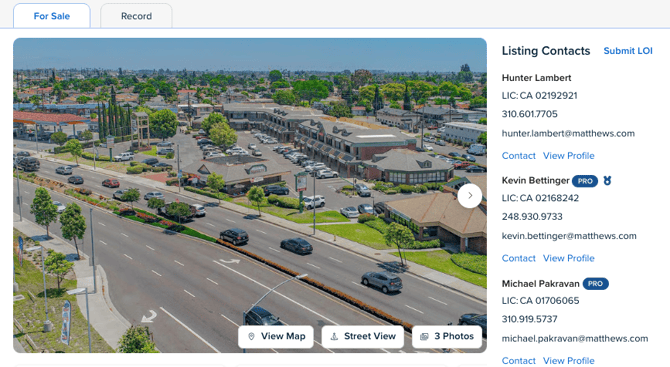The width and height of the screenshot is (670, 367).
Task: Click license LIC: CA 01706065
Action: coord(540,300)
